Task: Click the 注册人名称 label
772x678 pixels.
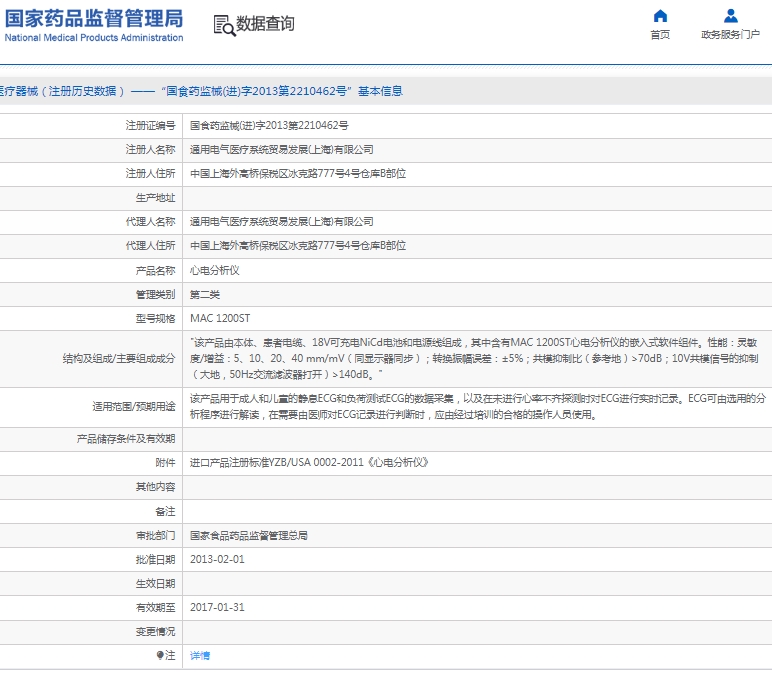Action: click(x=150, y=150)
